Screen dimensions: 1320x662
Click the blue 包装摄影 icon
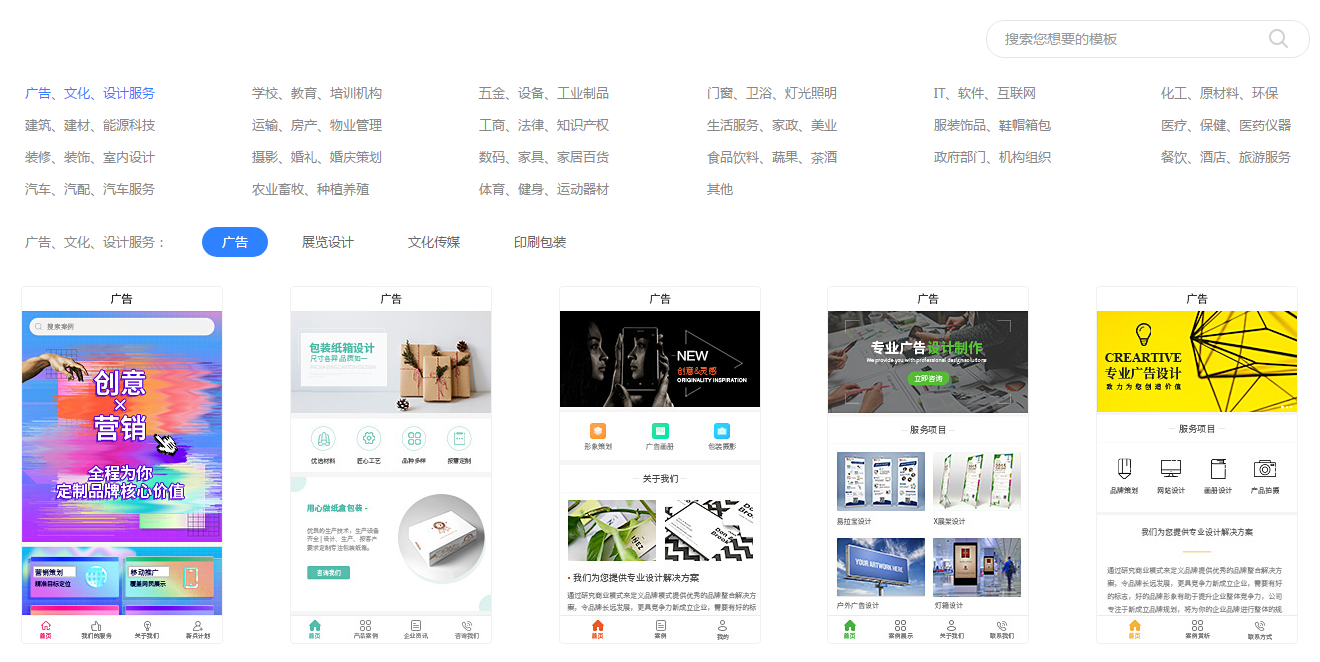click(x=722, y=431)
